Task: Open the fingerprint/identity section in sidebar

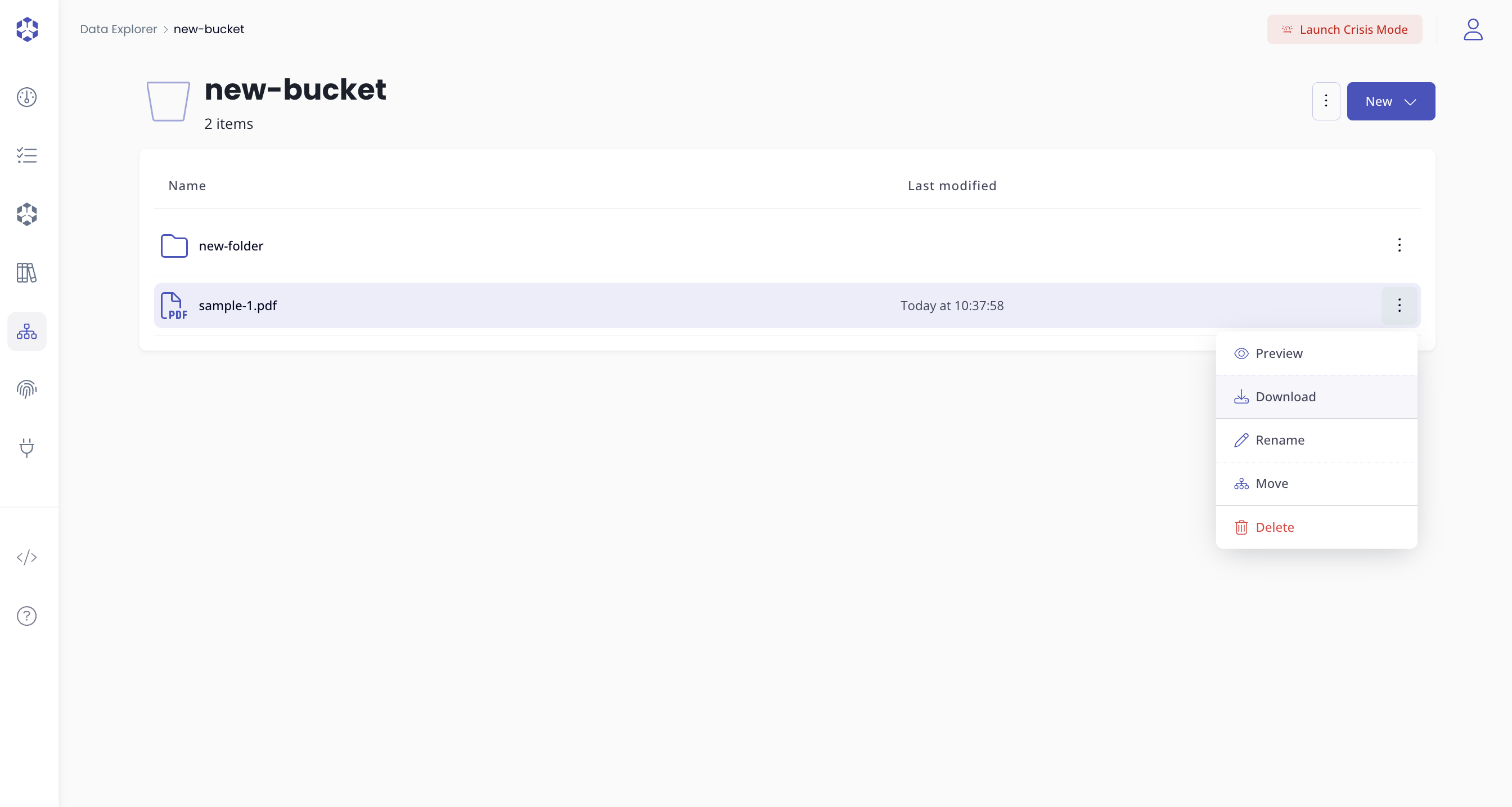Action: (26, 389)
